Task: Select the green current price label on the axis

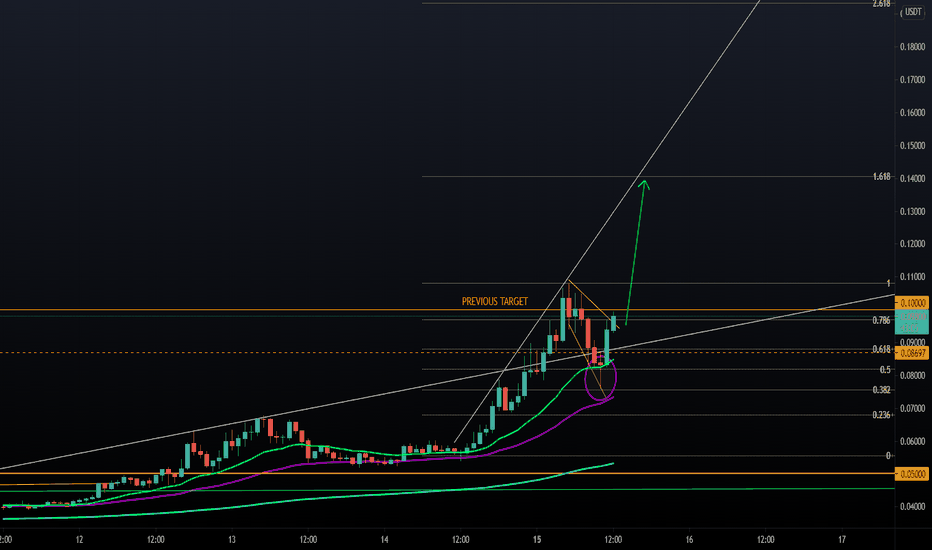Action: click(x=911, y=322)
